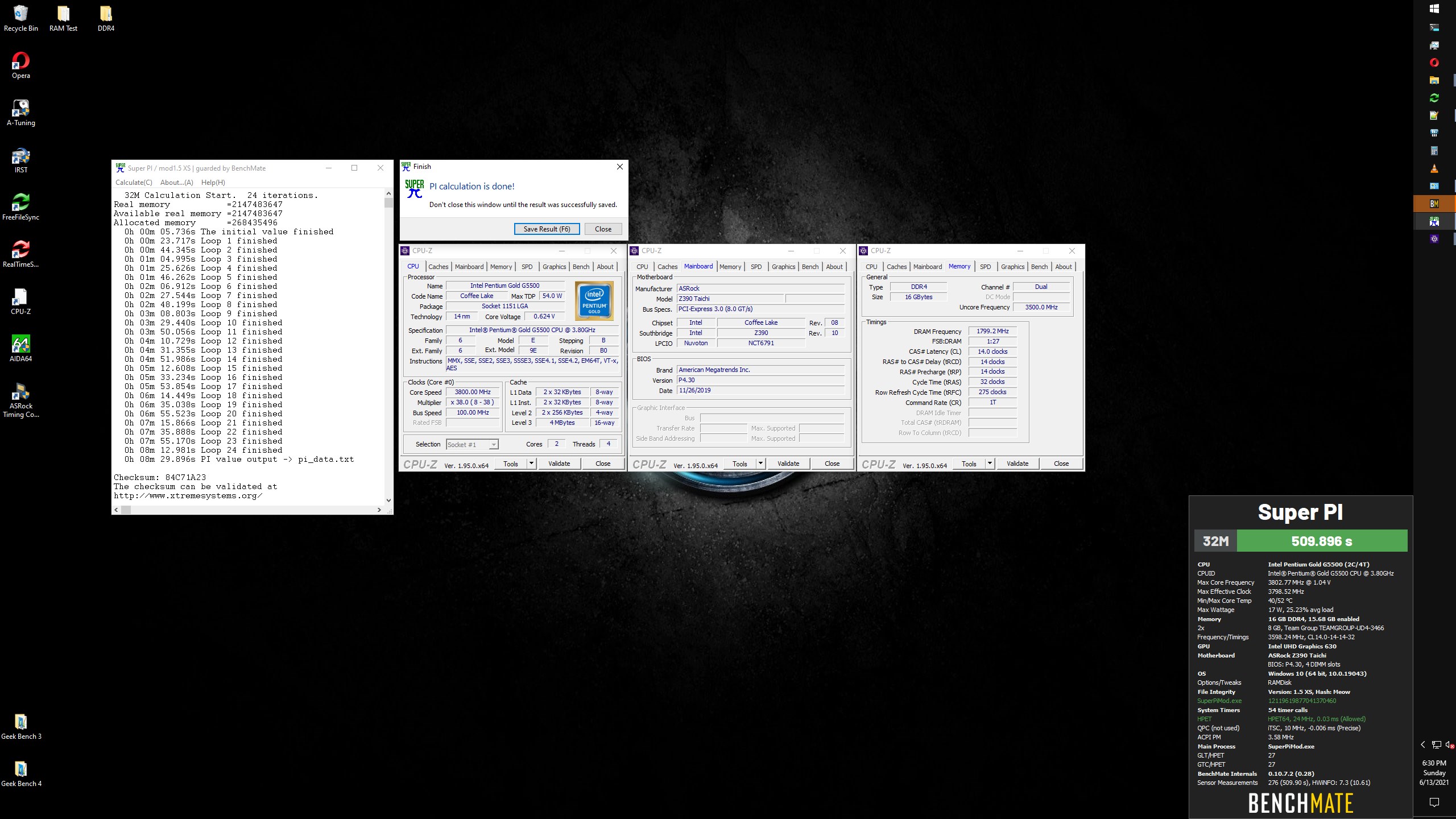Switch to Caches tab in left CPU-Z window
This screenshot has width=1456, height=819.
438,267
